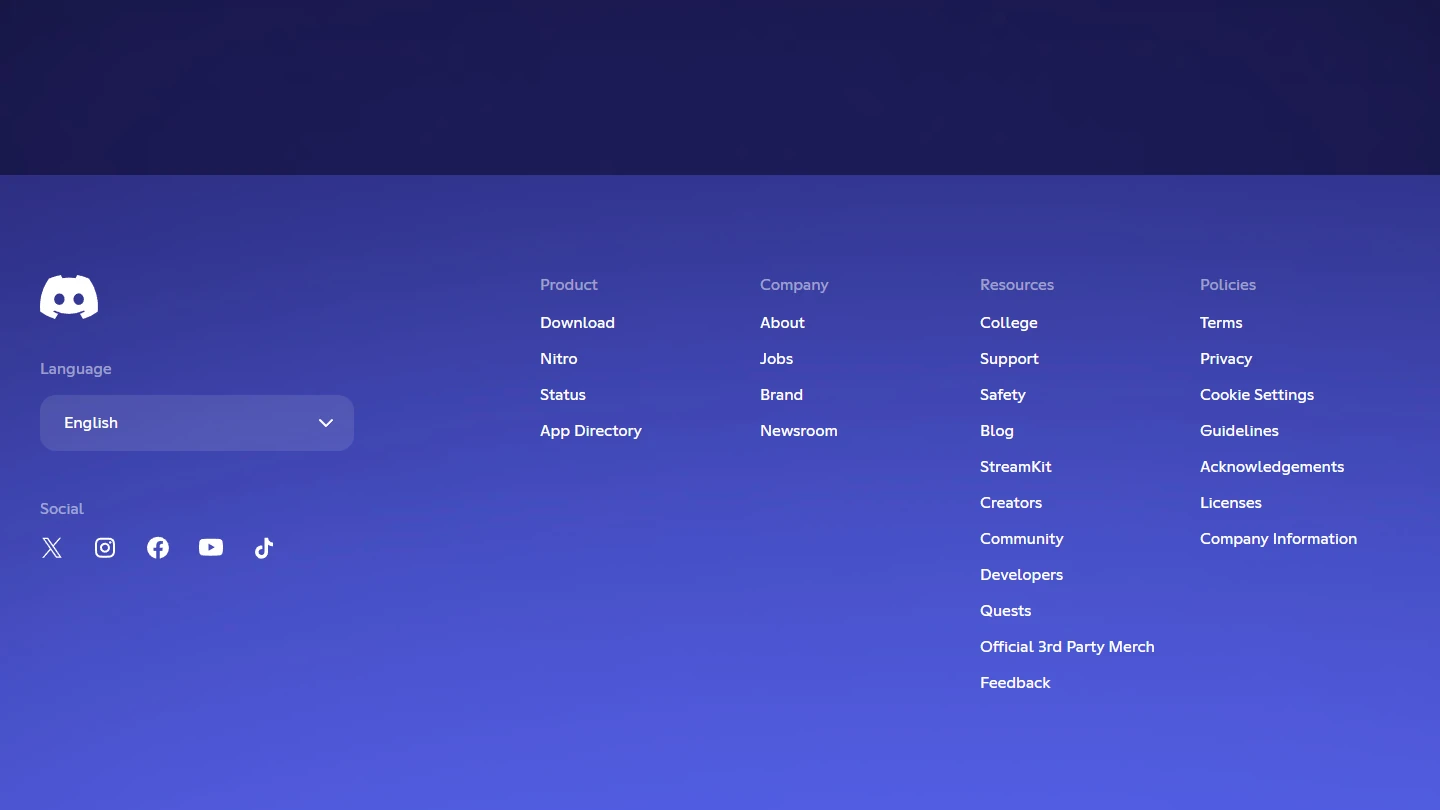Open the Download link under Product

(577, 323)
